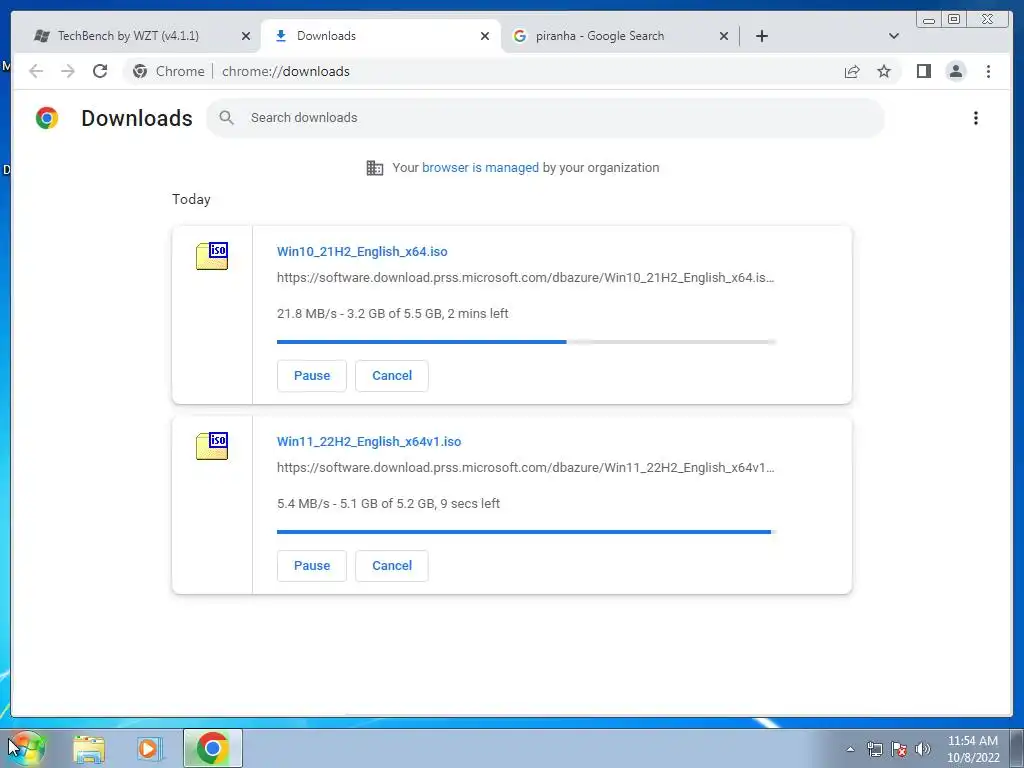The height and width of the screenshot is (768, 1024).
Task: Open Windows Explorer from the taskbar
Action: tap(89, 748)
